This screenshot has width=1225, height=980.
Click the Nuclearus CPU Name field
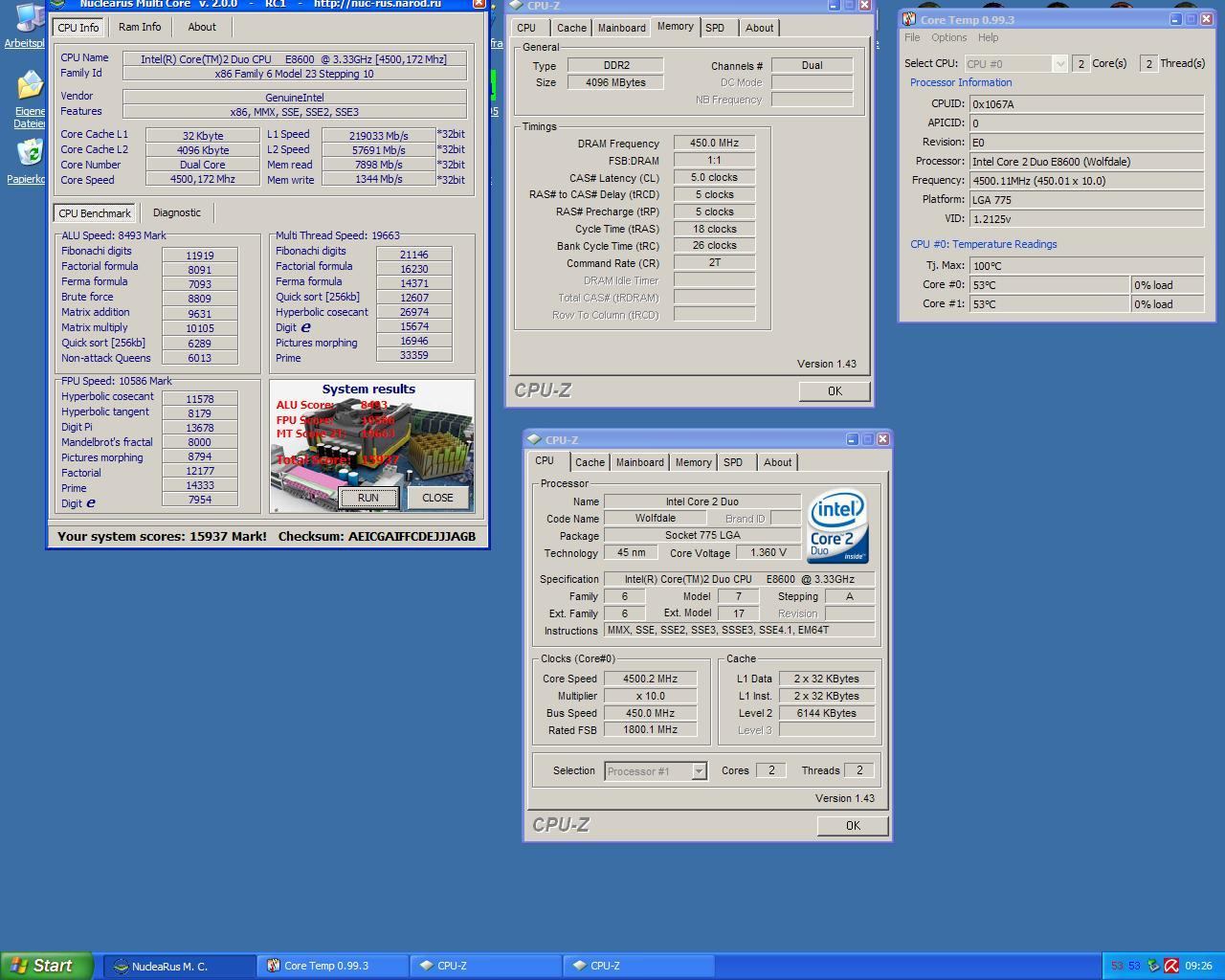(294, 58)
